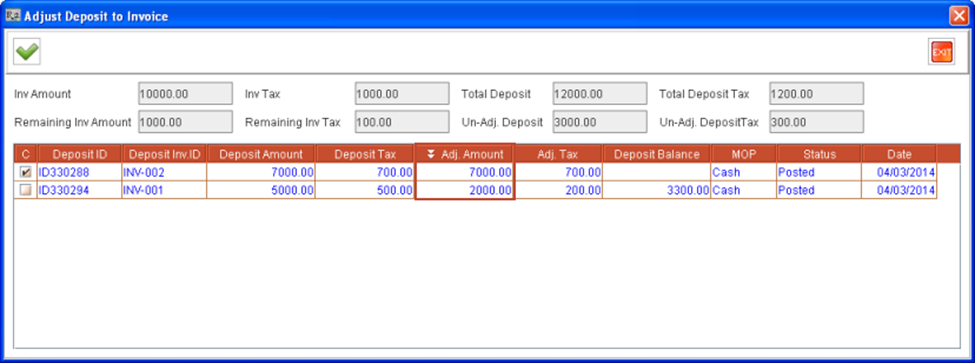Click the INV-002 invoice ID cell
This screenshot has height=363, width=975.
pyautogui.click(x=165, y=172)
